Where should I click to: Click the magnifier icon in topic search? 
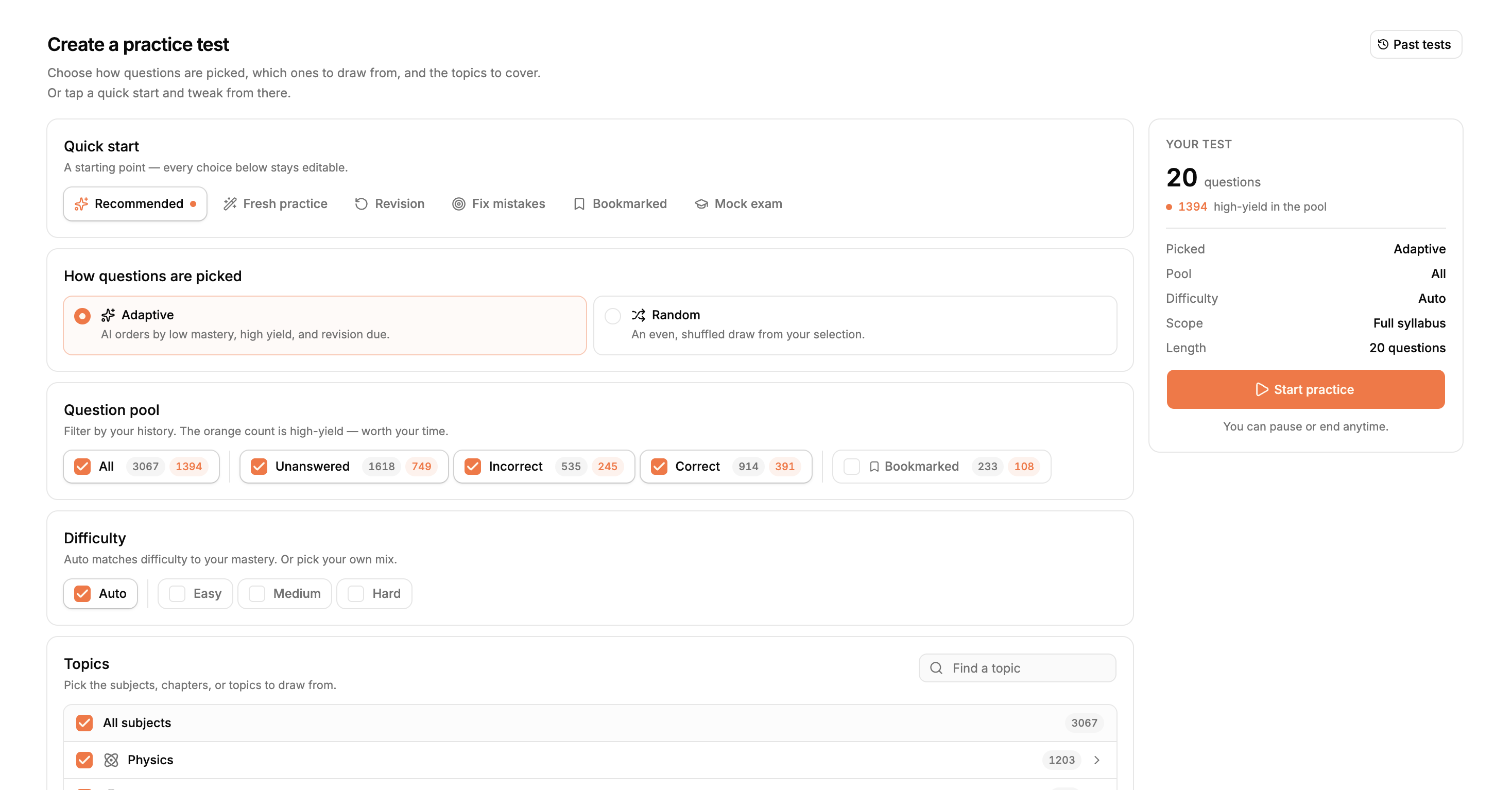936,668
